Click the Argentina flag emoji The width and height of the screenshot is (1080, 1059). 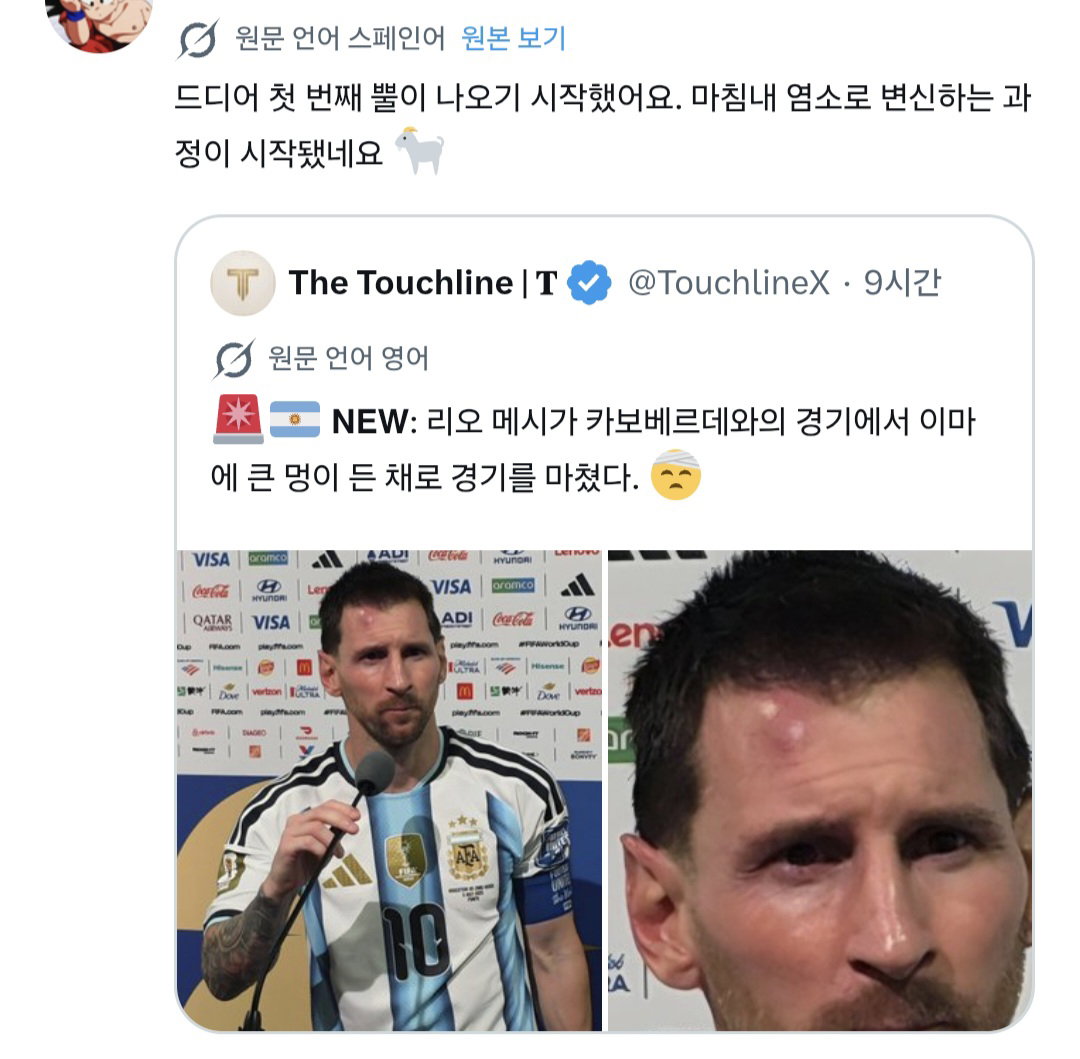(295, 419)
